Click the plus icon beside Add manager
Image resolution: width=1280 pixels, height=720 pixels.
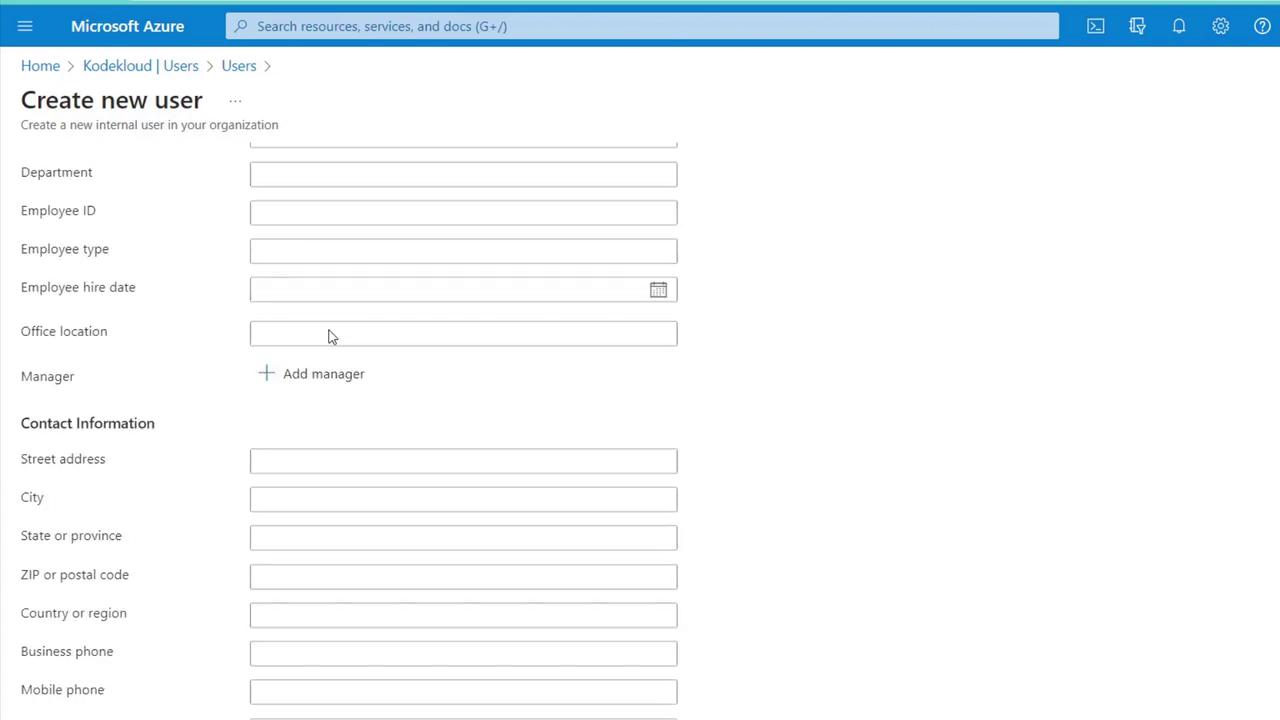click(x=266, y=373)
